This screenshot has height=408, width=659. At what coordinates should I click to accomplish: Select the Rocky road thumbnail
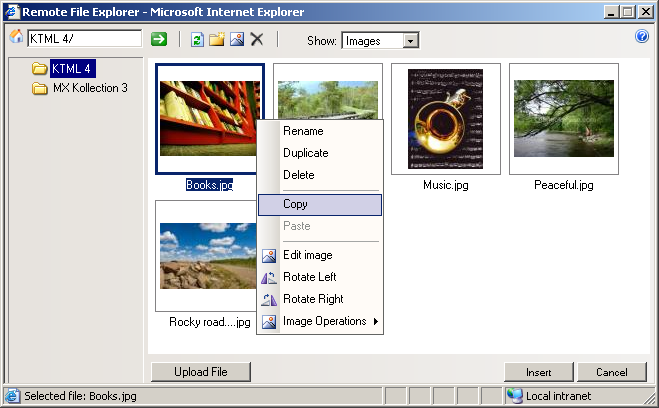coord(206,256)
